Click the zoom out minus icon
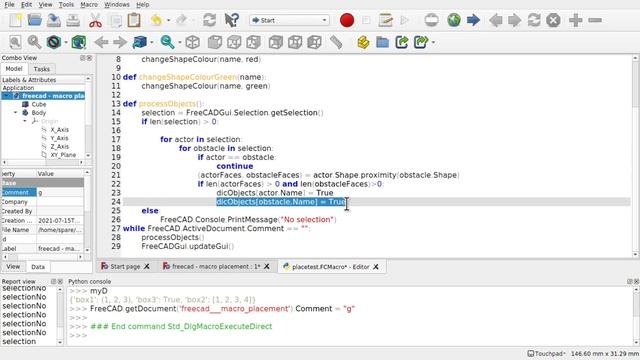The width and height of the screenshot is (640, 360). pyautogui.click(x=595, y=20)
